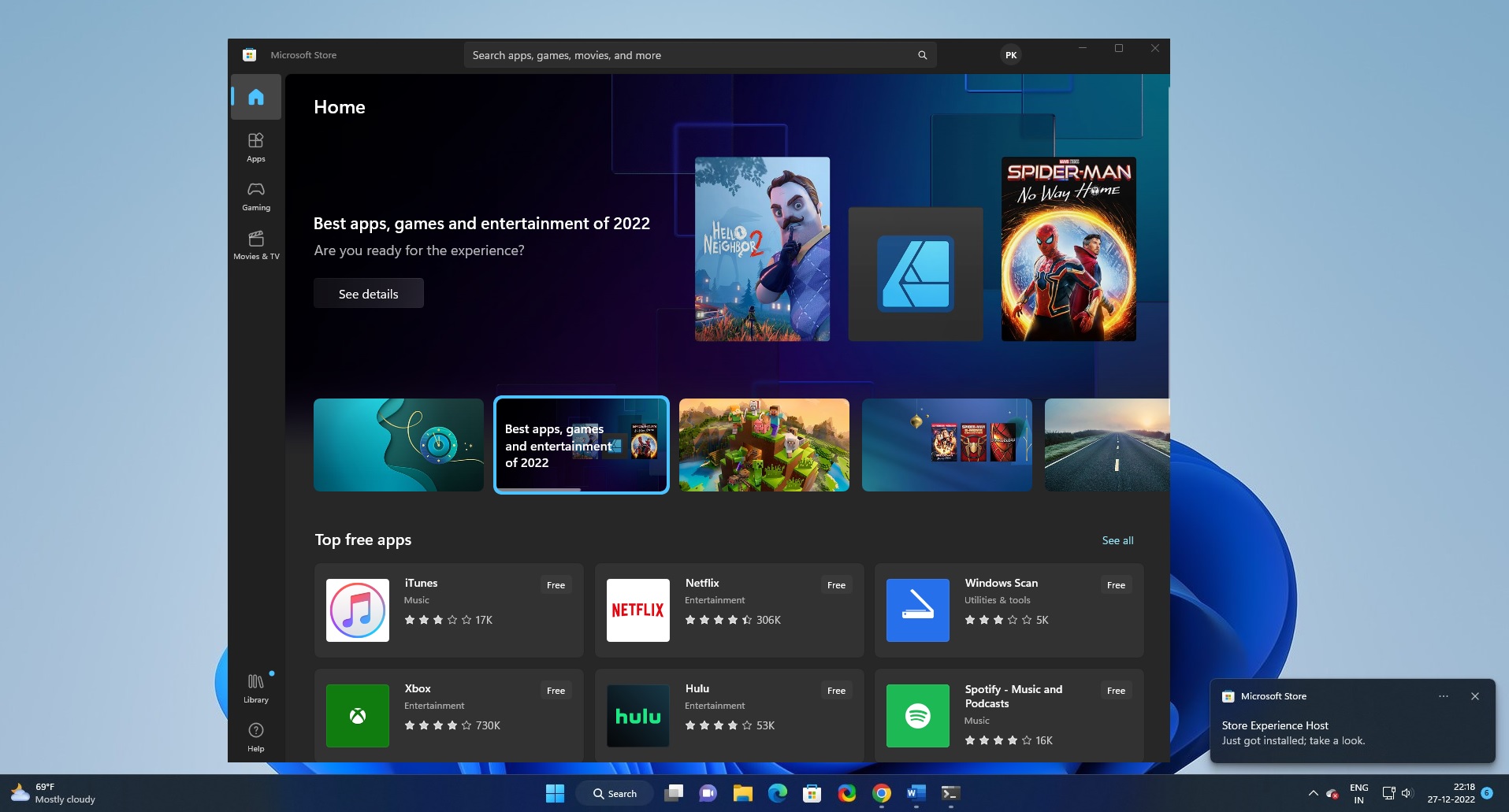Click the Free button for Netflix
Viewport: 1509px width, 812px height.
pos(836,585)
